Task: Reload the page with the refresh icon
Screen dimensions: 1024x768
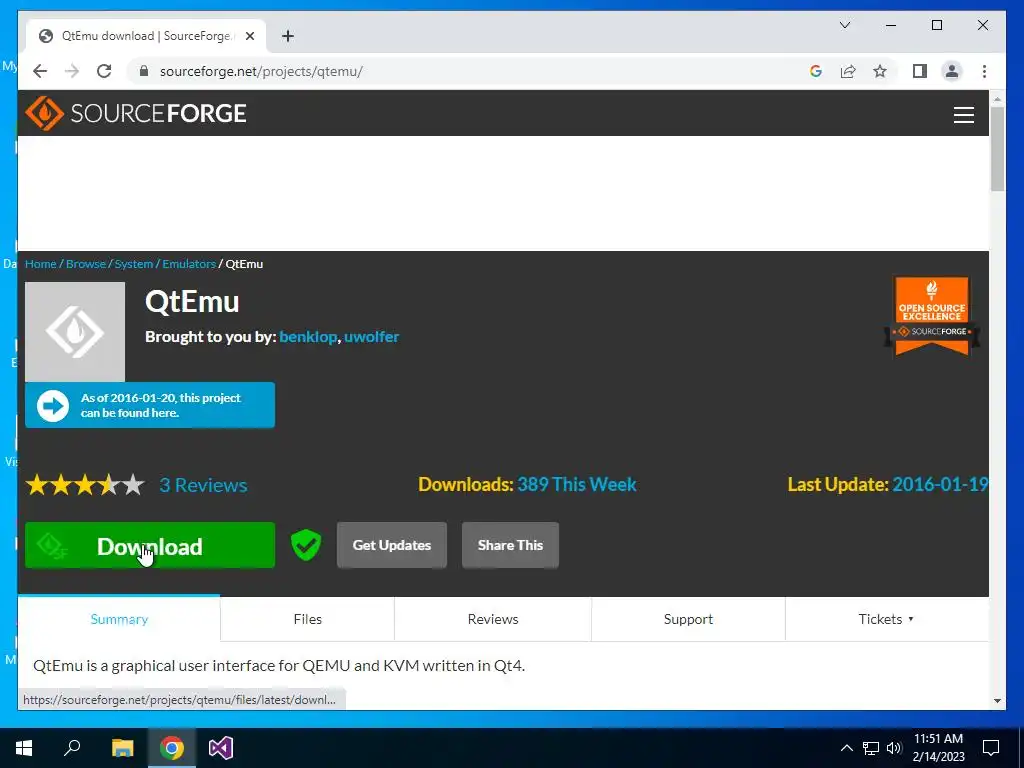Action: click(104, 71)
